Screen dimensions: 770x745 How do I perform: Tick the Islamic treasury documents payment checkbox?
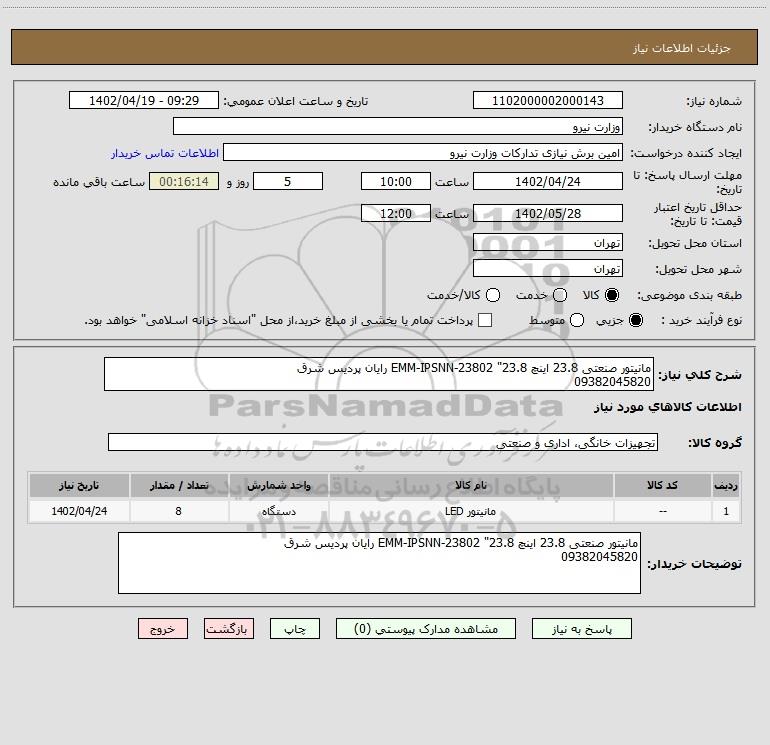[x=485, y=320]
